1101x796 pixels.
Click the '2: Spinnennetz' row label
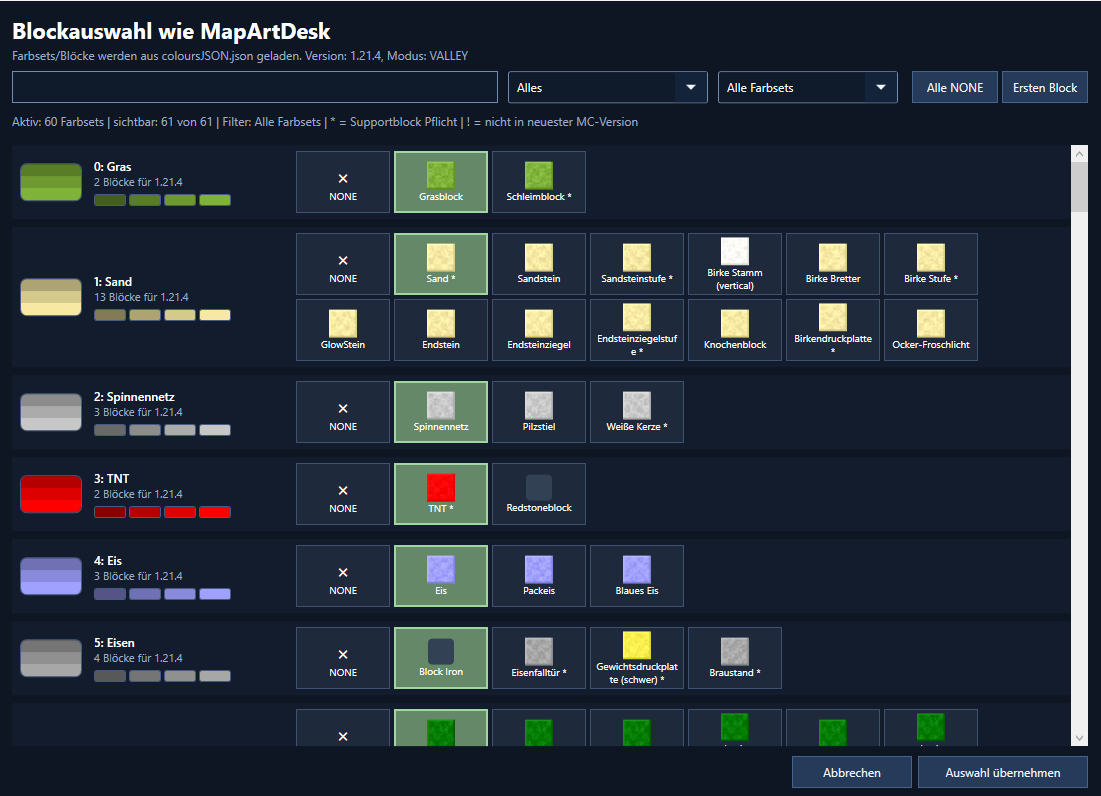pyautogui.click(x=134, y=397)
